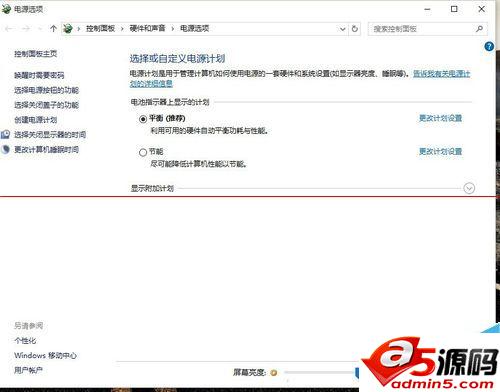Maximize the Power Options window
Image resolution: width=500 pixels, height=392 pixels.
point(454,9)
